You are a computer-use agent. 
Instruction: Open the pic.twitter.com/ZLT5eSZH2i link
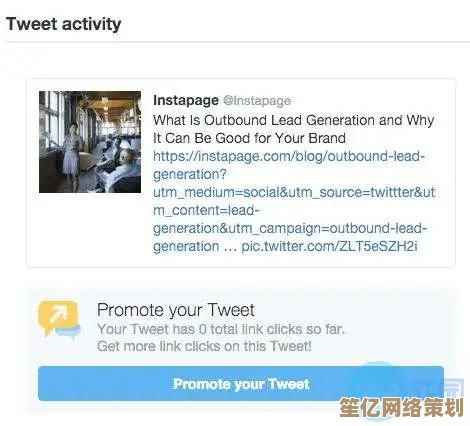[x=329, y=247]
